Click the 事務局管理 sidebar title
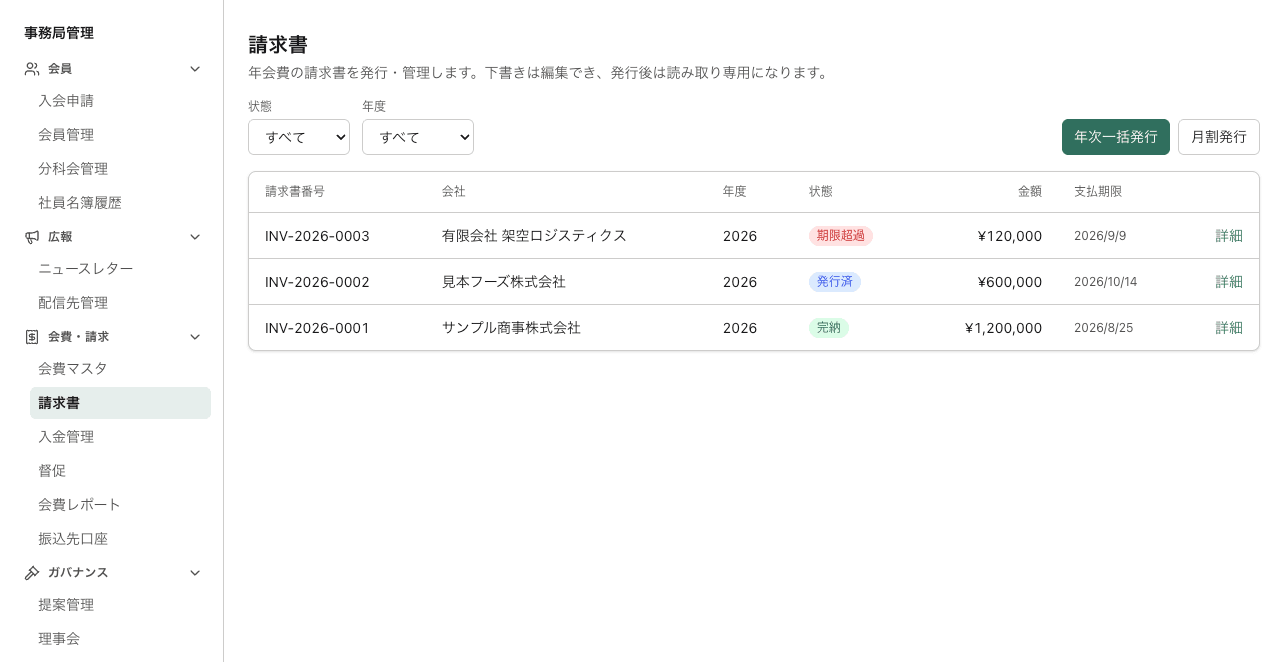This screenshot has width=1278, height=662. click(x=59, y=33)
